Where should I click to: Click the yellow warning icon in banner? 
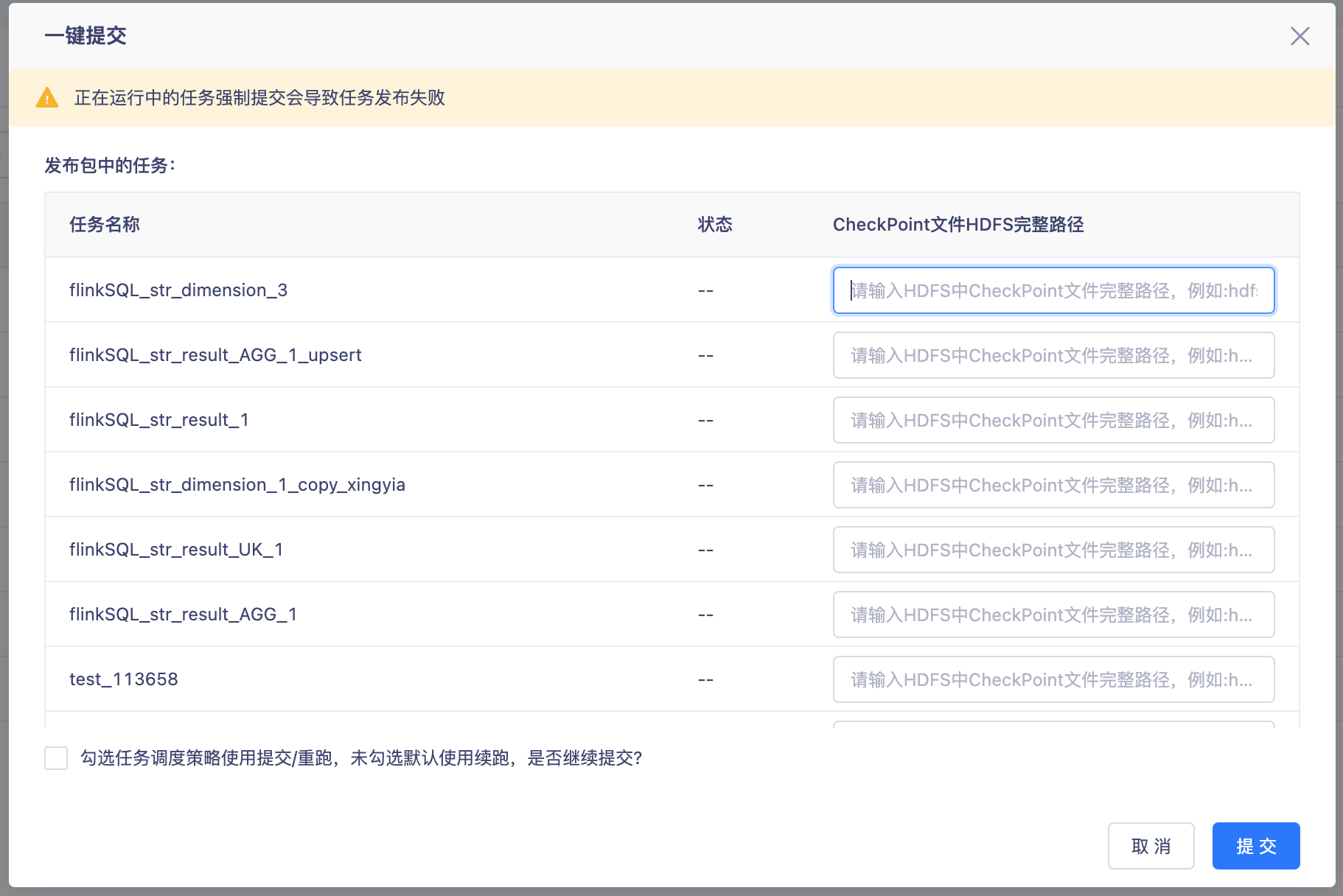pos(47,97)
